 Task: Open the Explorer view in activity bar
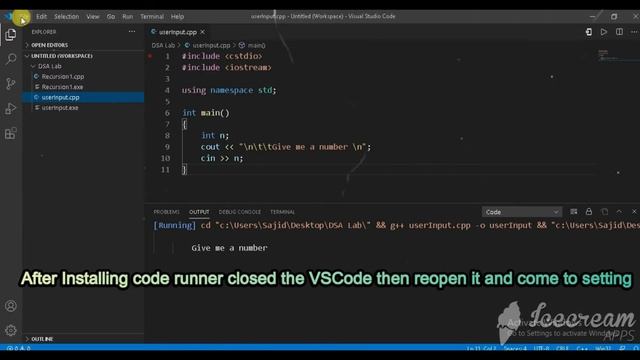click(11, 35)
